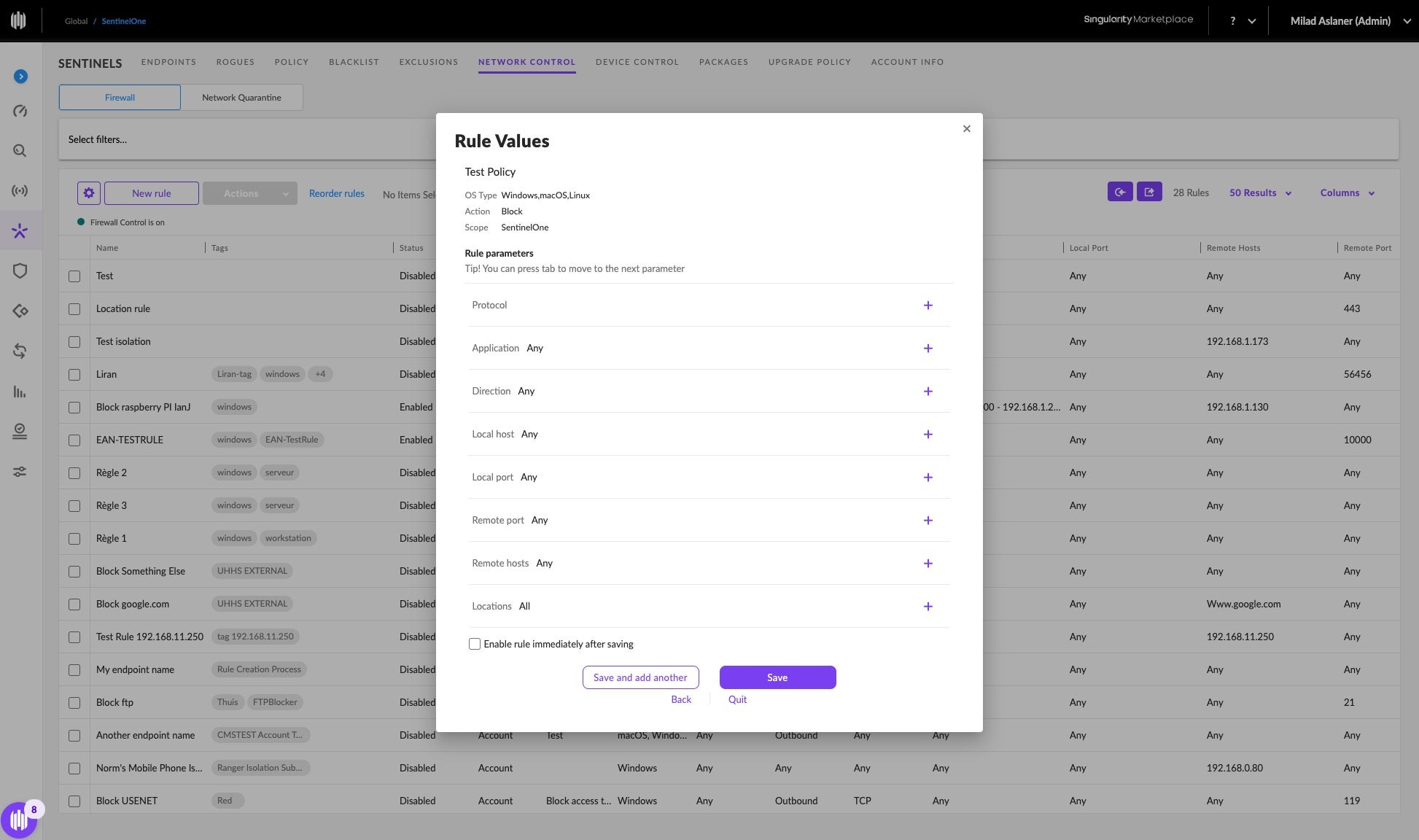This screenshot has height=840, width=1419.
Task: Switch to the Device Control tab
Action: point(637,62)
